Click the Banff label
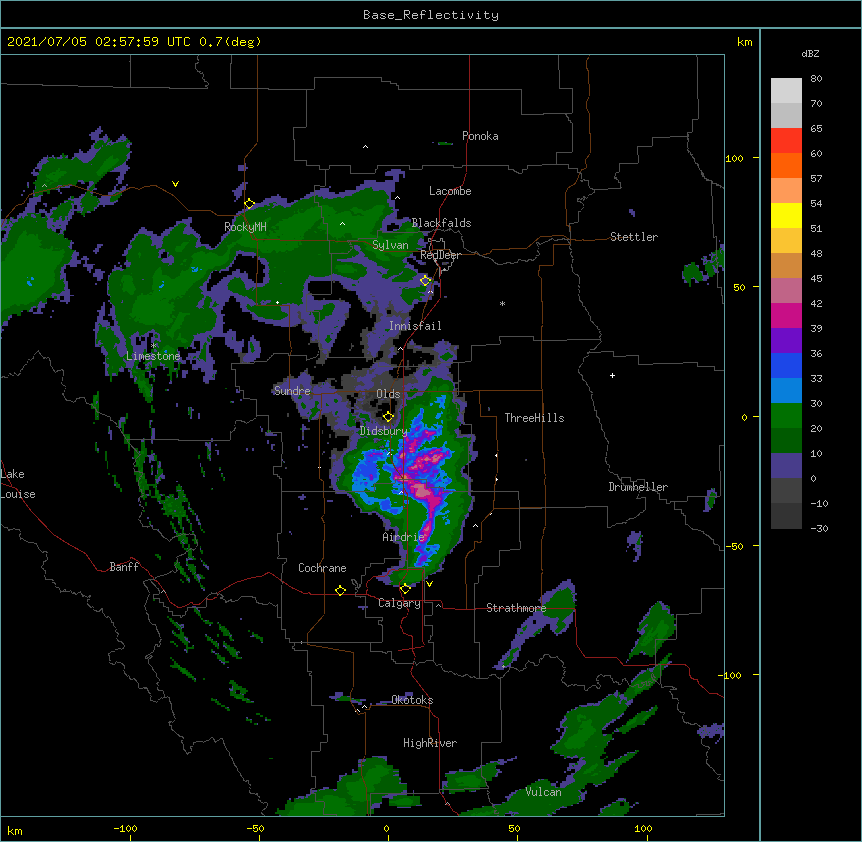862x842 pixels. [124, 567]
